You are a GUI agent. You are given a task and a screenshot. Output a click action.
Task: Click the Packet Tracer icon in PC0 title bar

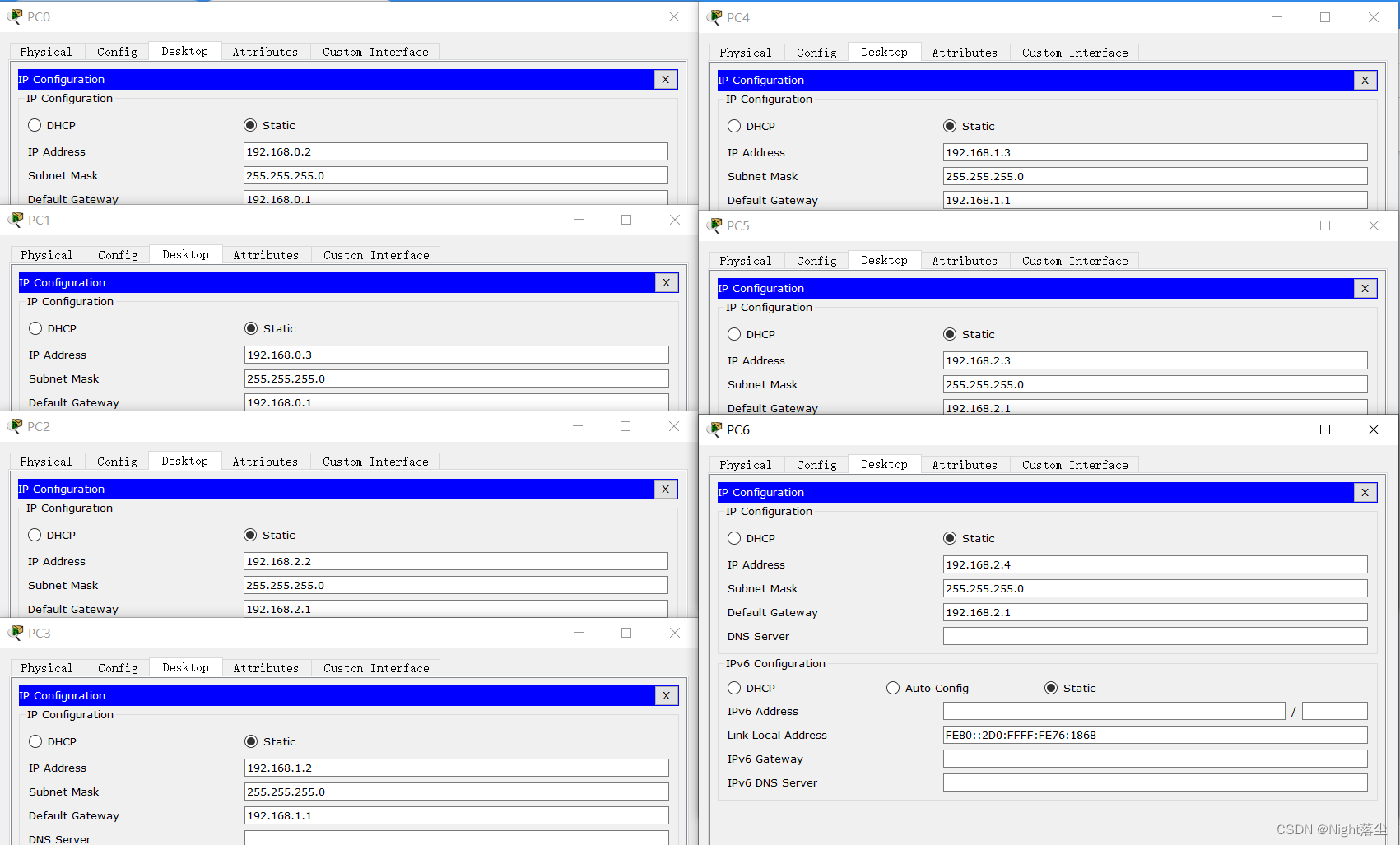(x=15, y=16)
